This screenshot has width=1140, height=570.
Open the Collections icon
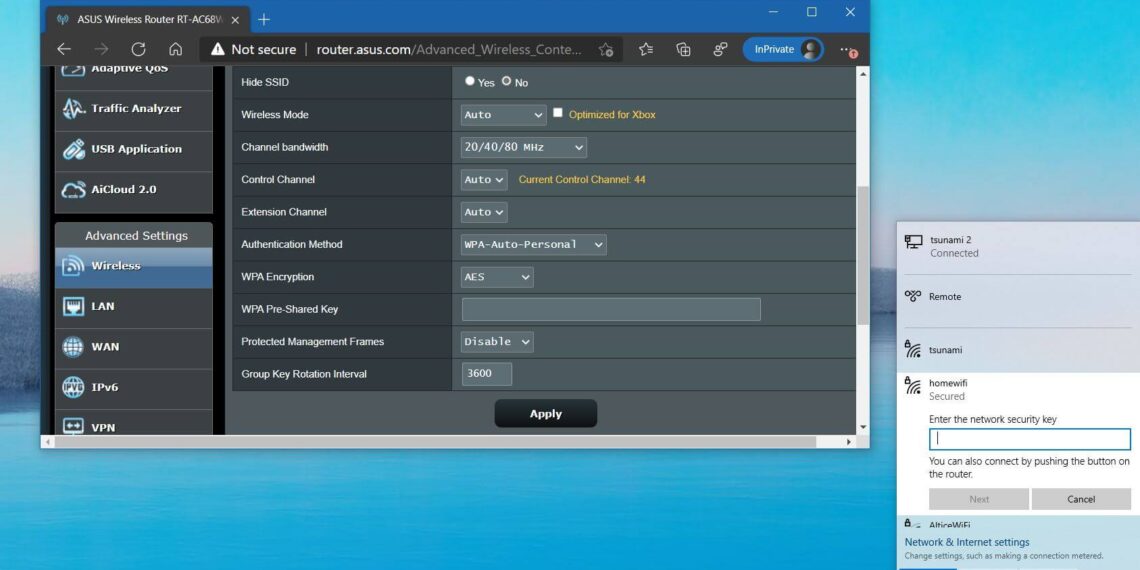point(683,49)
